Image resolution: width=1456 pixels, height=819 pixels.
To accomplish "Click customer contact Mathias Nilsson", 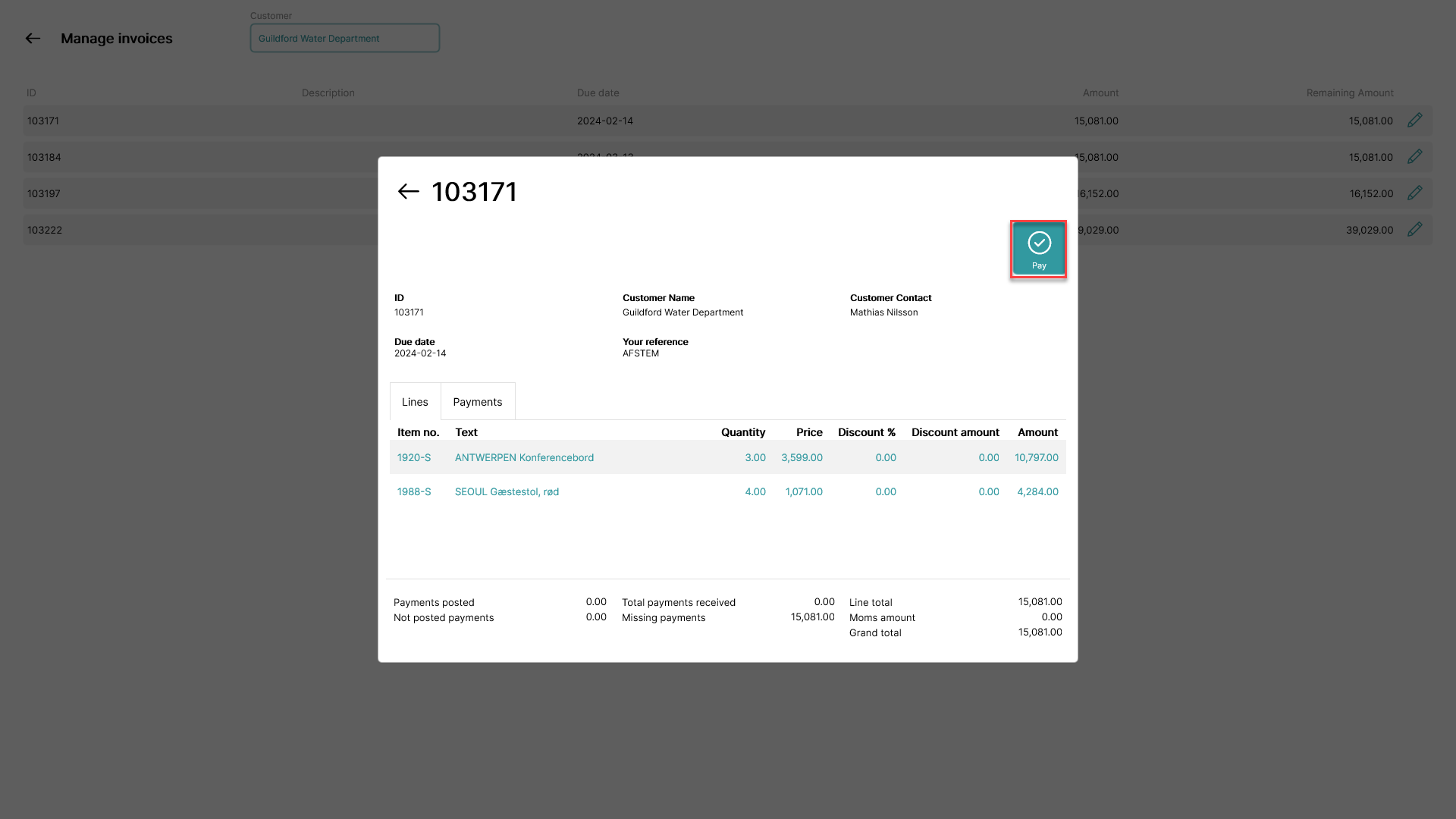I will 883,312.
